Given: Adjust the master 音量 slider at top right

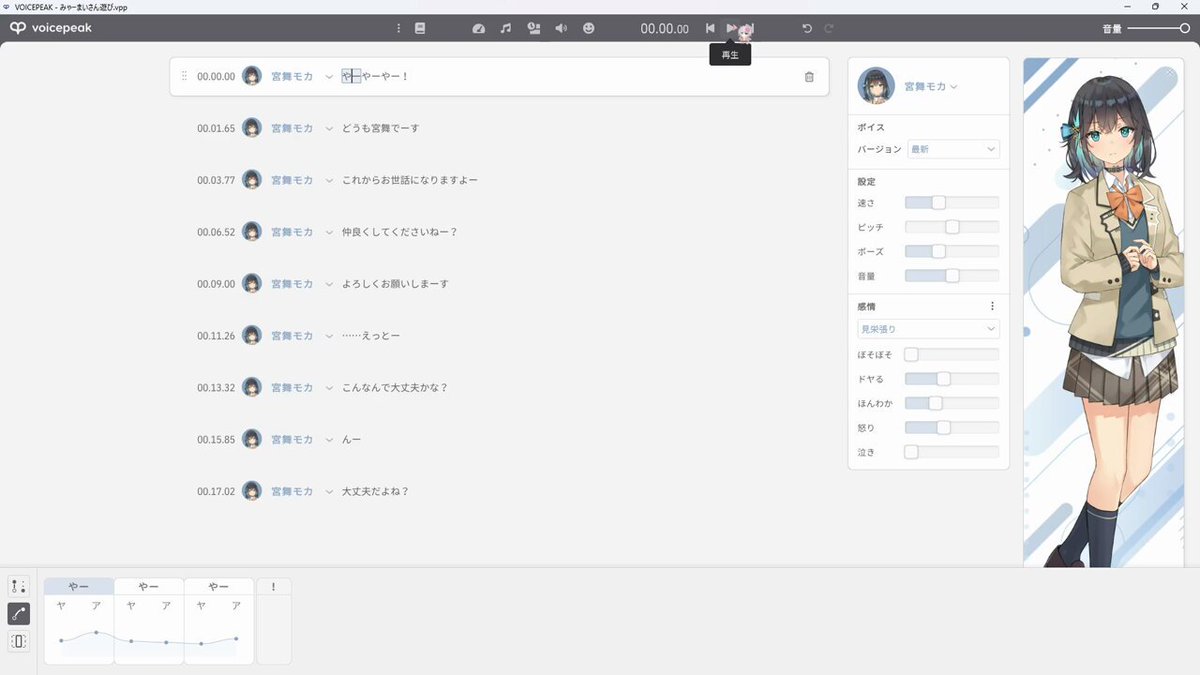Looking at the screenshot, I should [x=1159, y=28].
